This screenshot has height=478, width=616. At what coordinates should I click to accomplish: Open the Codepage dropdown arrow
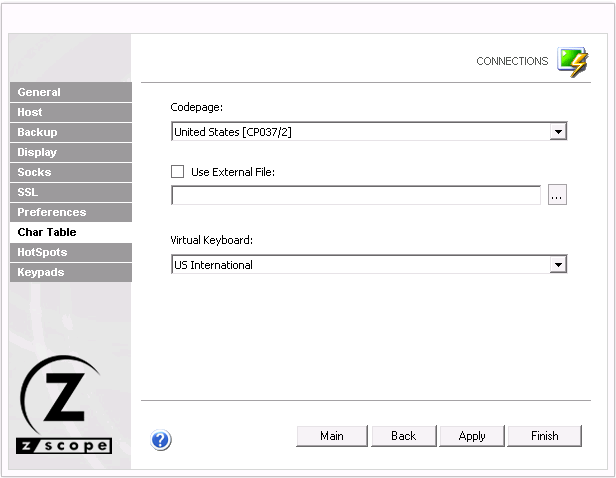(558, 132)
